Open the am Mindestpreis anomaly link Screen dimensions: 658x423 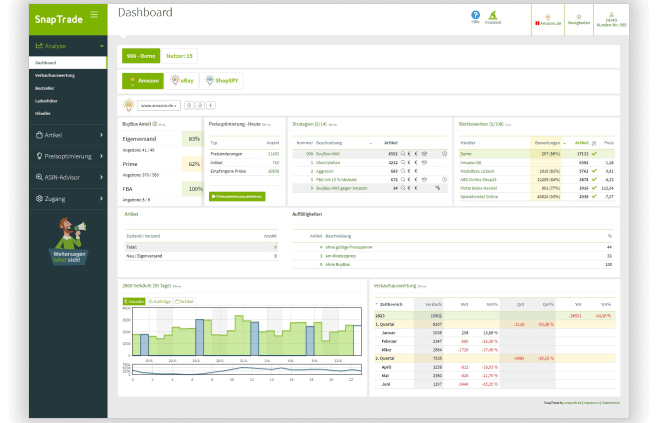(341, 256)
